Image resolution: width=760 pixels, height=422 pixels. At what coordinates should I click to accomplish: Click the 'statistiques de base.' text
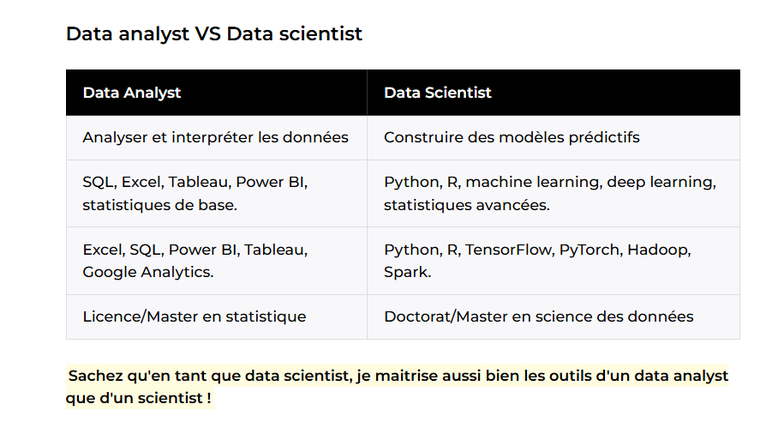160,205
